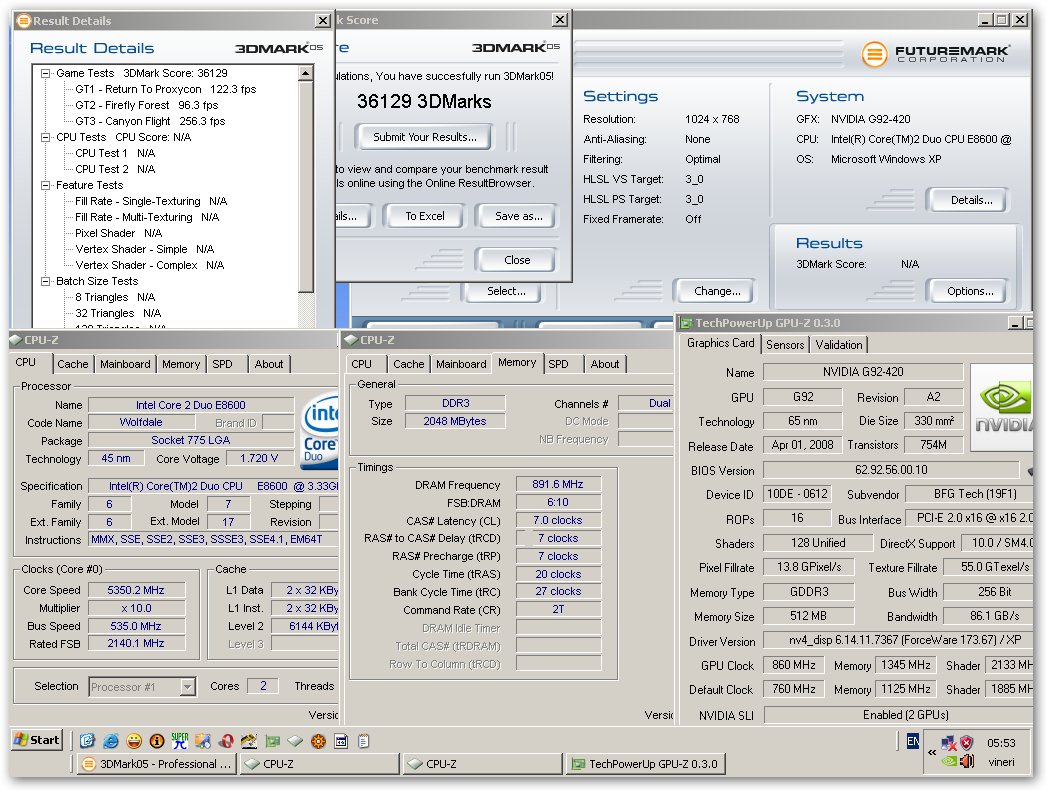The image size is (1047, 791).
Task: Click the GPU-Z BIOS Version field
Action: pos(891,470)
